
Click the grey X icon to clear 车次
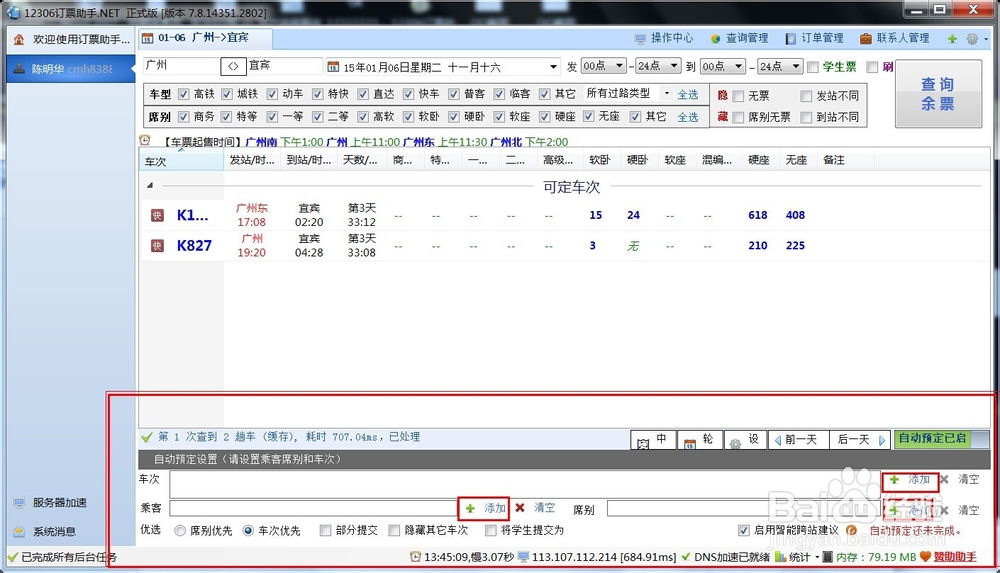pyautogui.click(x=945, y=479)
